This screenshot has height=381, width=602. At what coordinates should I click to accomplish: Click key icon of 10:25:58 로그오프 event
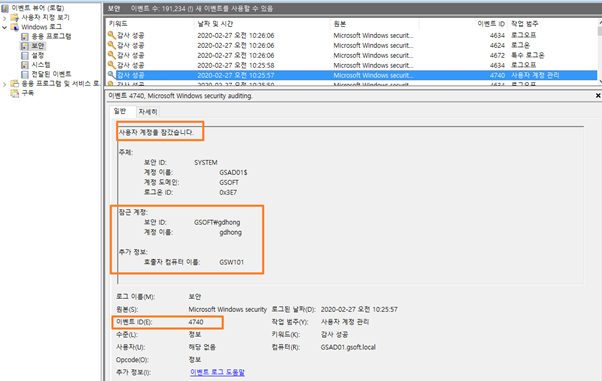111,65
